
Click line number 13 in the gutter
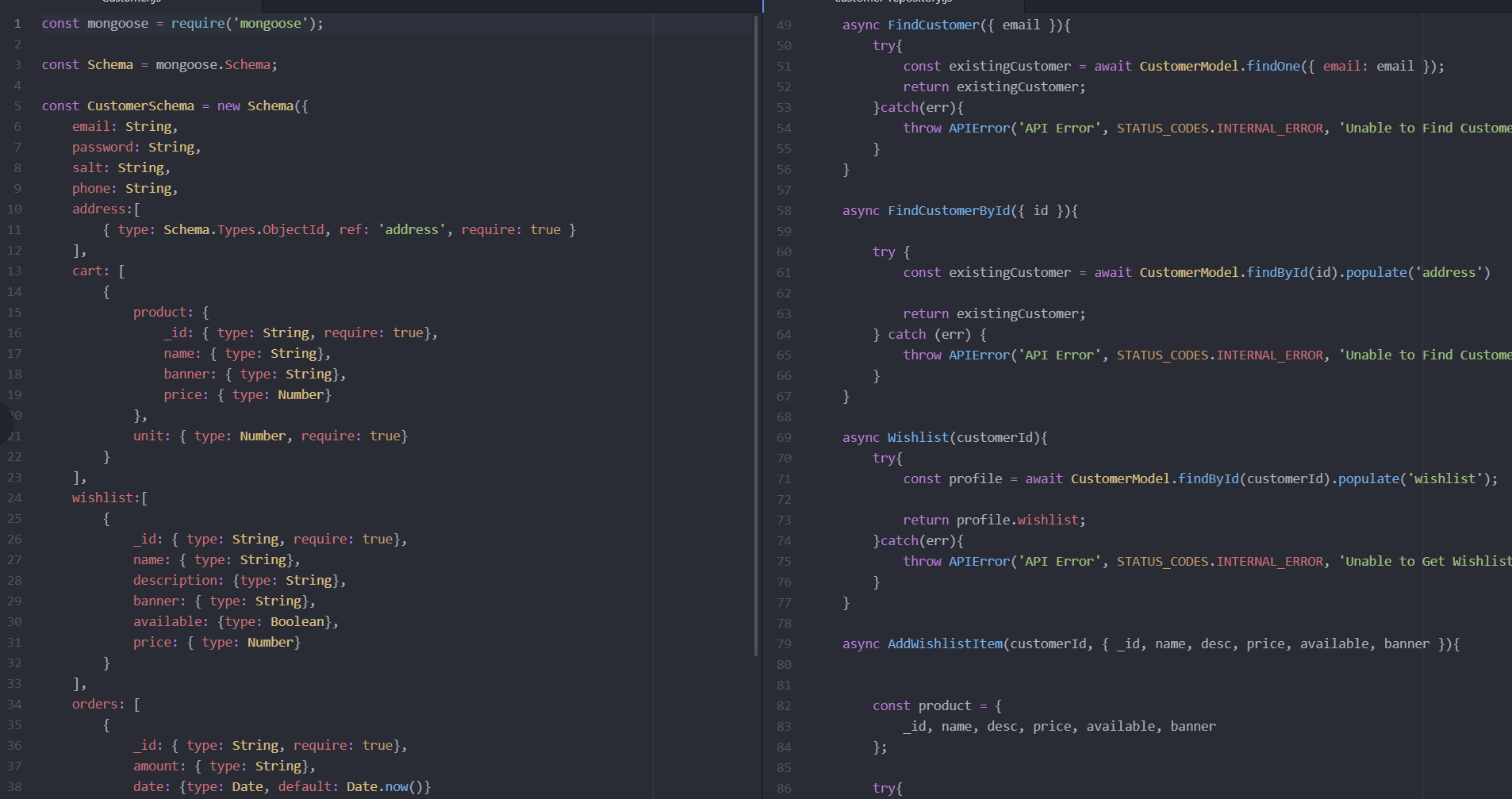coord(14,271)
